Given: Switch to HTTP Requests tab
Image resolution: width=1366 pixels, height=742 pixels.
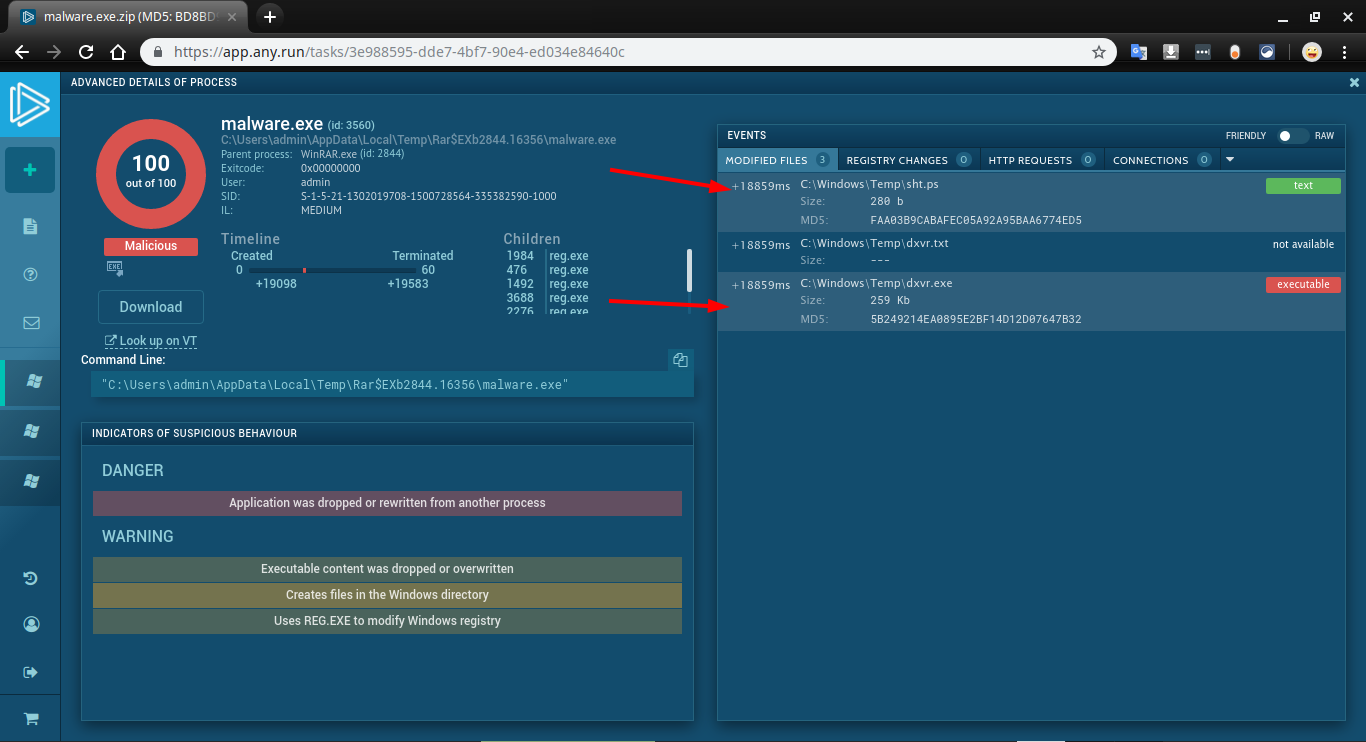Looking at the screenshot, I should coord(1042,160).
